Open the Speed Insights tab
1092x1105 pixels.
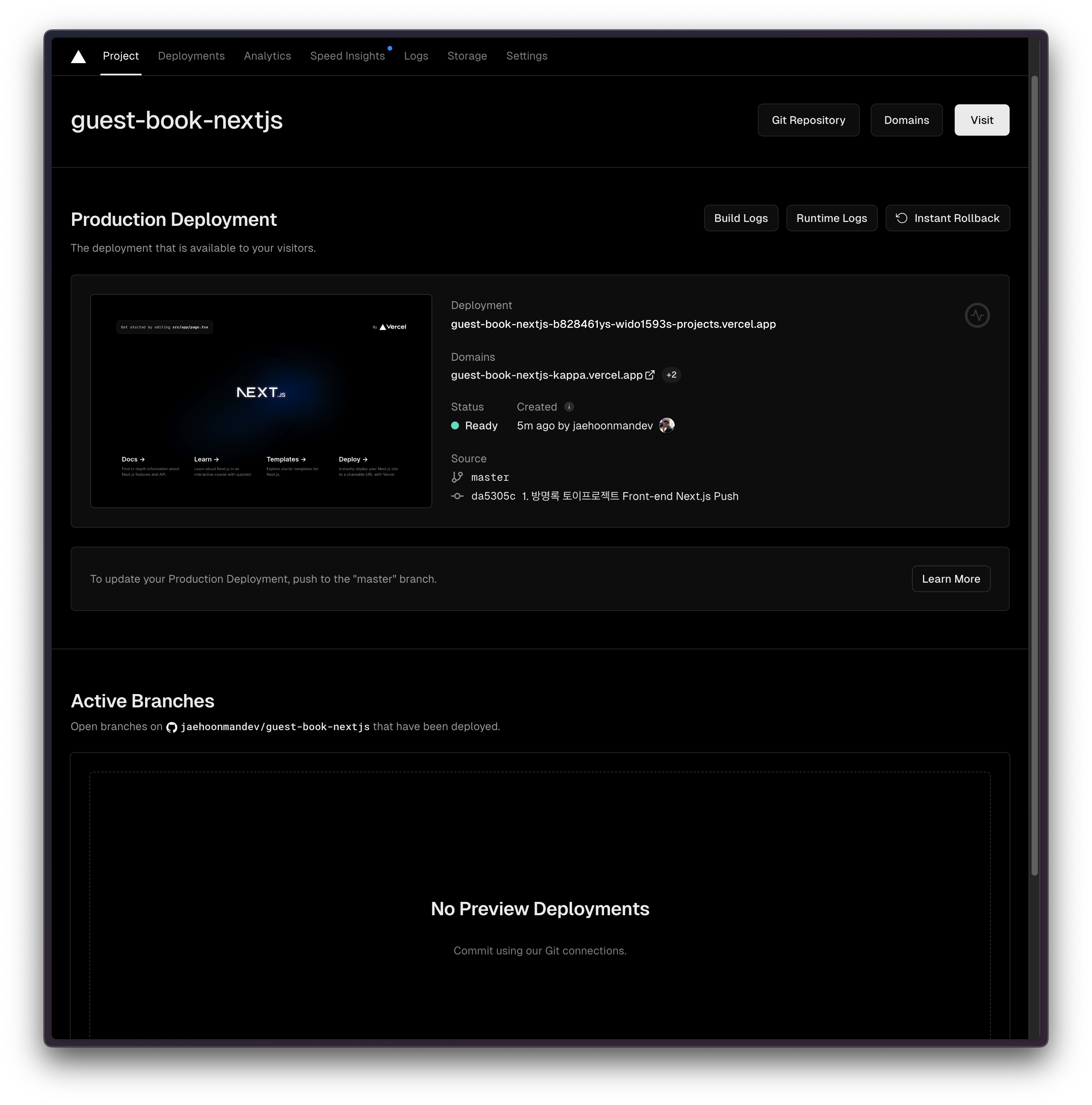[347, 56]
